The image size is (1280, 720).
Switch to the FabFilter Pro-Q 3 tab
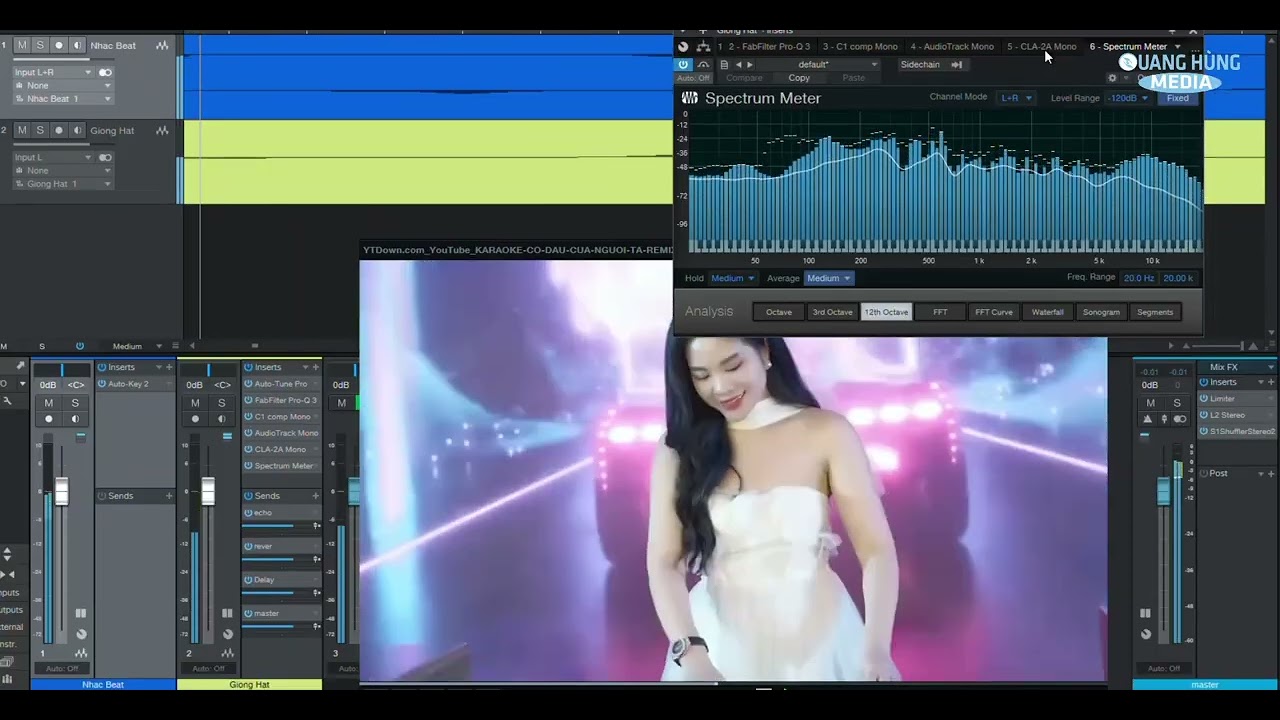[769, 47]
